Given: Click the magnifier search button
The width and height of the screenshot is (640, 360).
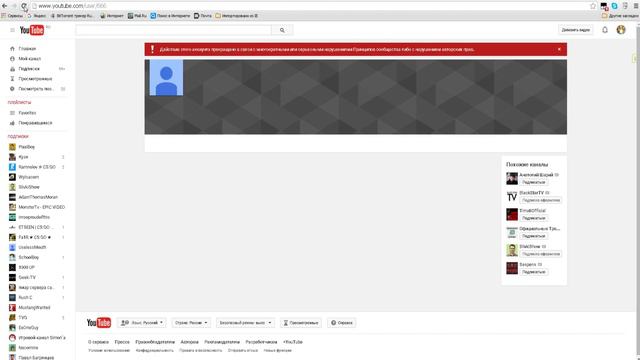Looking at the screenshot, I should click(282, 30).
